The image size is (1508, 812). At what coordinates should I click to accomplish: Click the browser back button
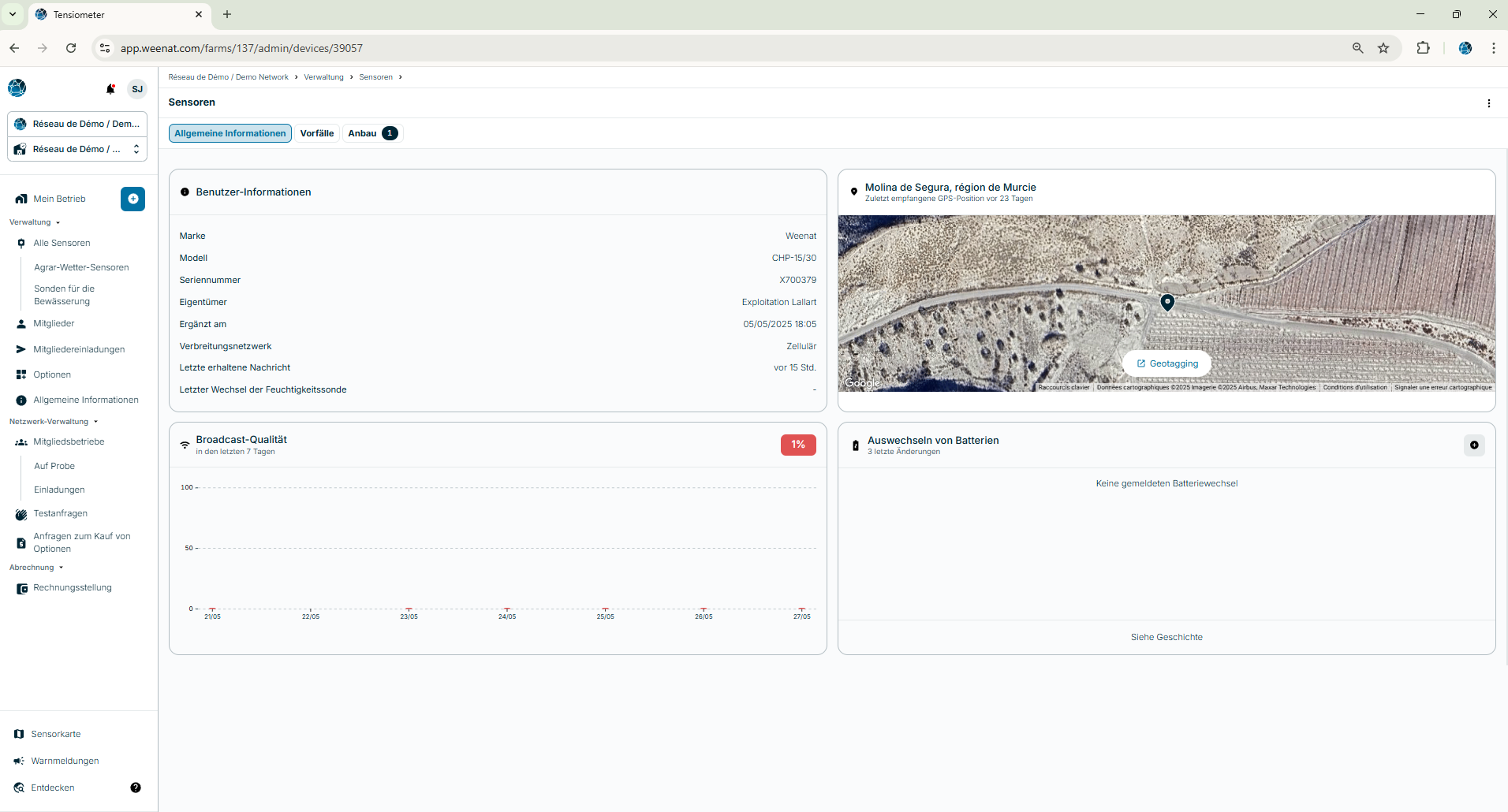14,48
